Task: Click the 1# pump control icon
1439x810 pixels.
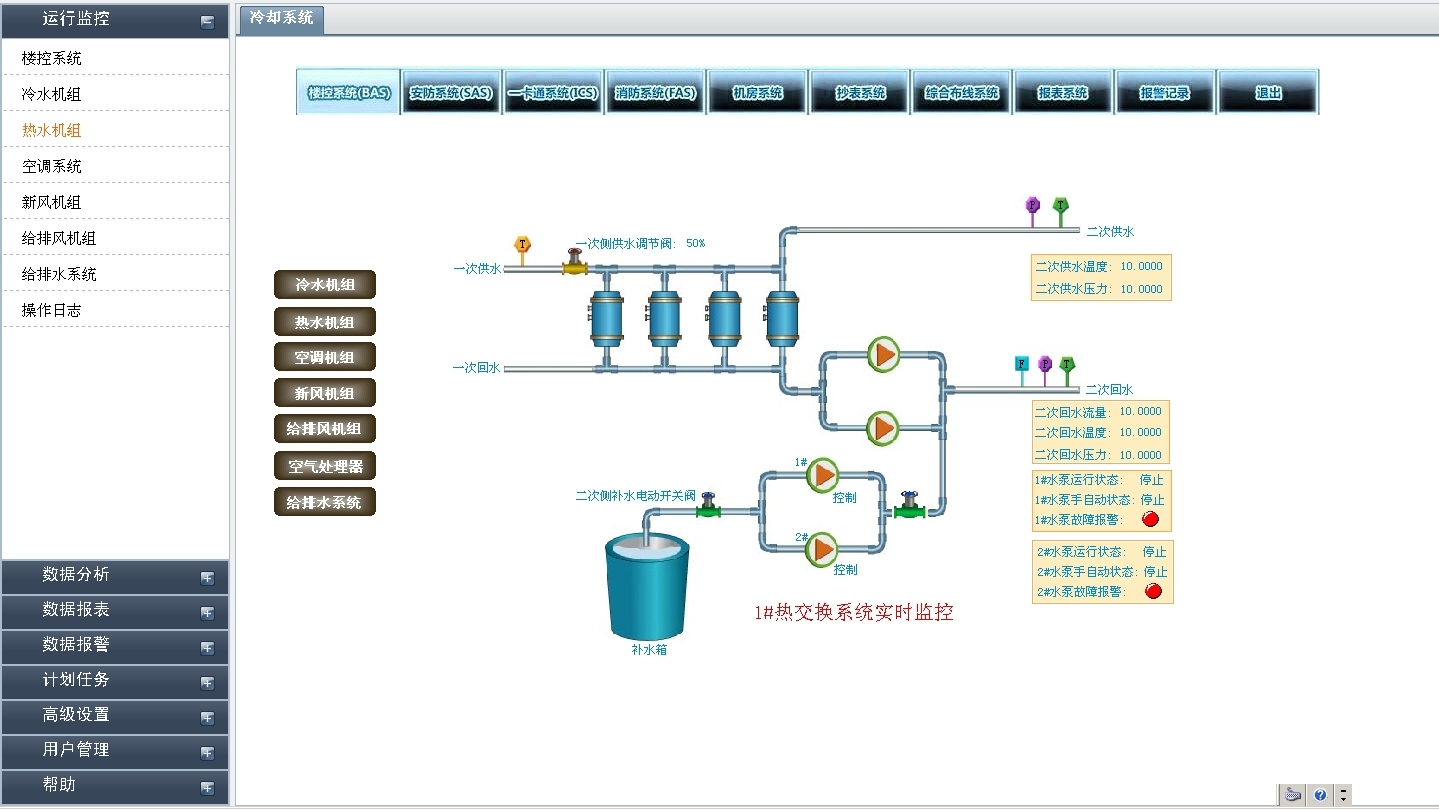Action: tap(822, 475)
